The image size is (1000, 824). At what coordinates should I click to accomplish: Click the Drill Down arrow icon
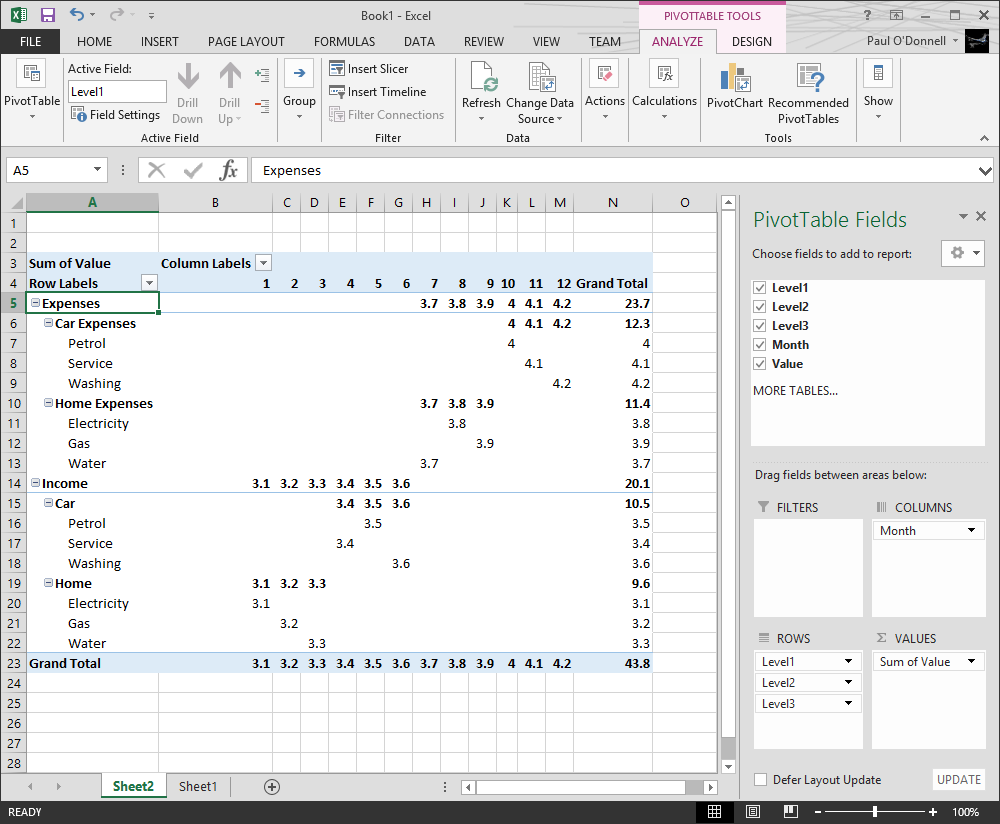188,76
